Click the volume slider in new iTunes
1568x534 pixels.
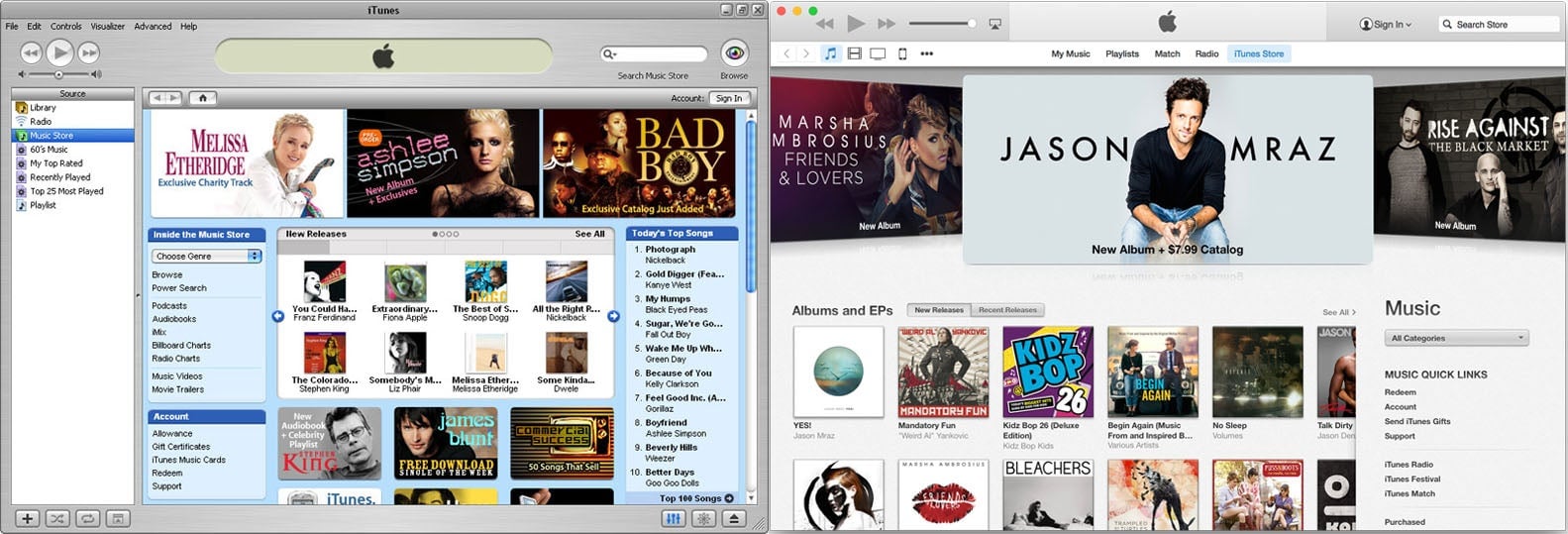click(942, 23)
